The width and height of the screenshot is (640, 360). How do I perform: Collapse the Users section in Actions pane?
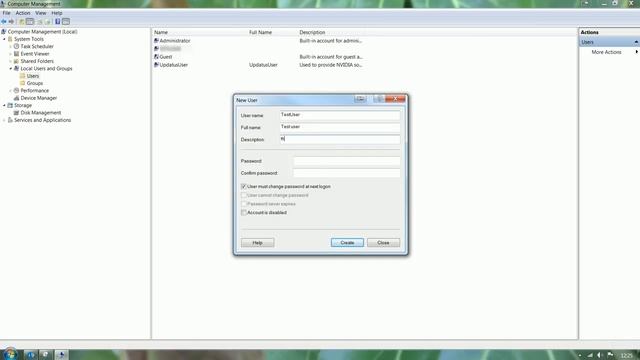click(636, 42)
